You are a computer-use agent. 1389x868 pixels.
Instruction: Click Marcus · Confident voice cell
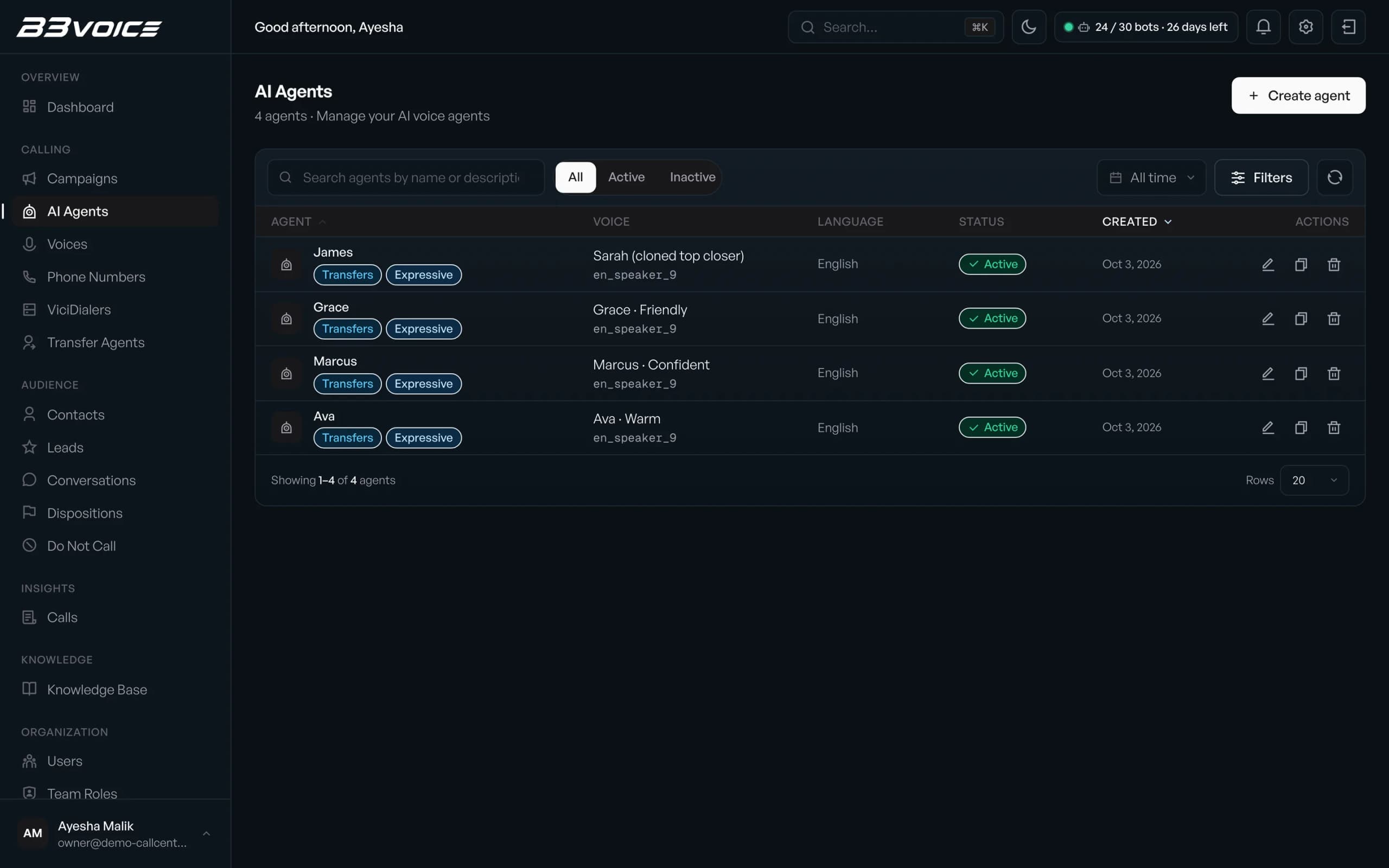[651, 365]
